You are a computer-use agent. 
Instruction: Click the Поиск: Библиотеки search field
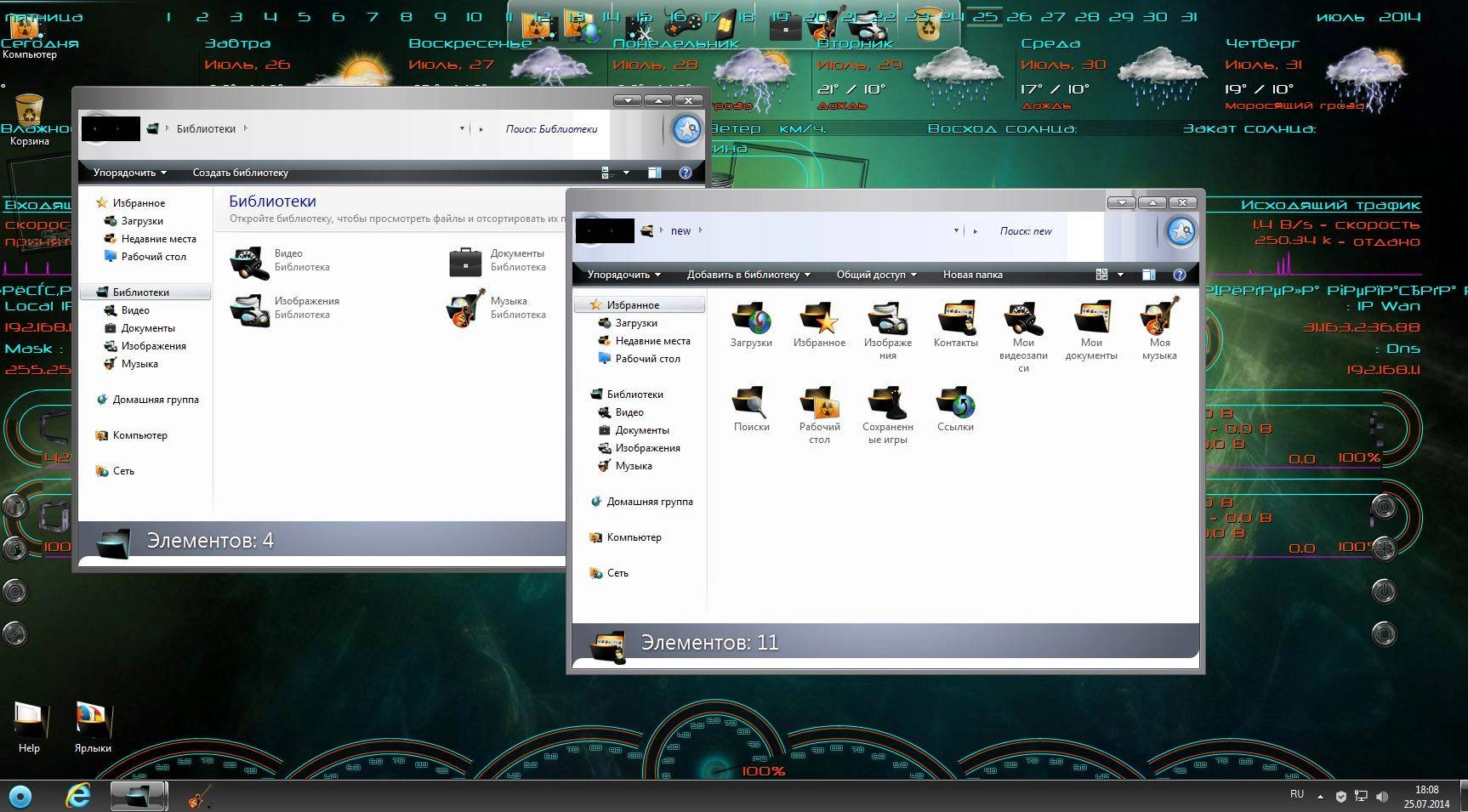click(x=553, y=128)
